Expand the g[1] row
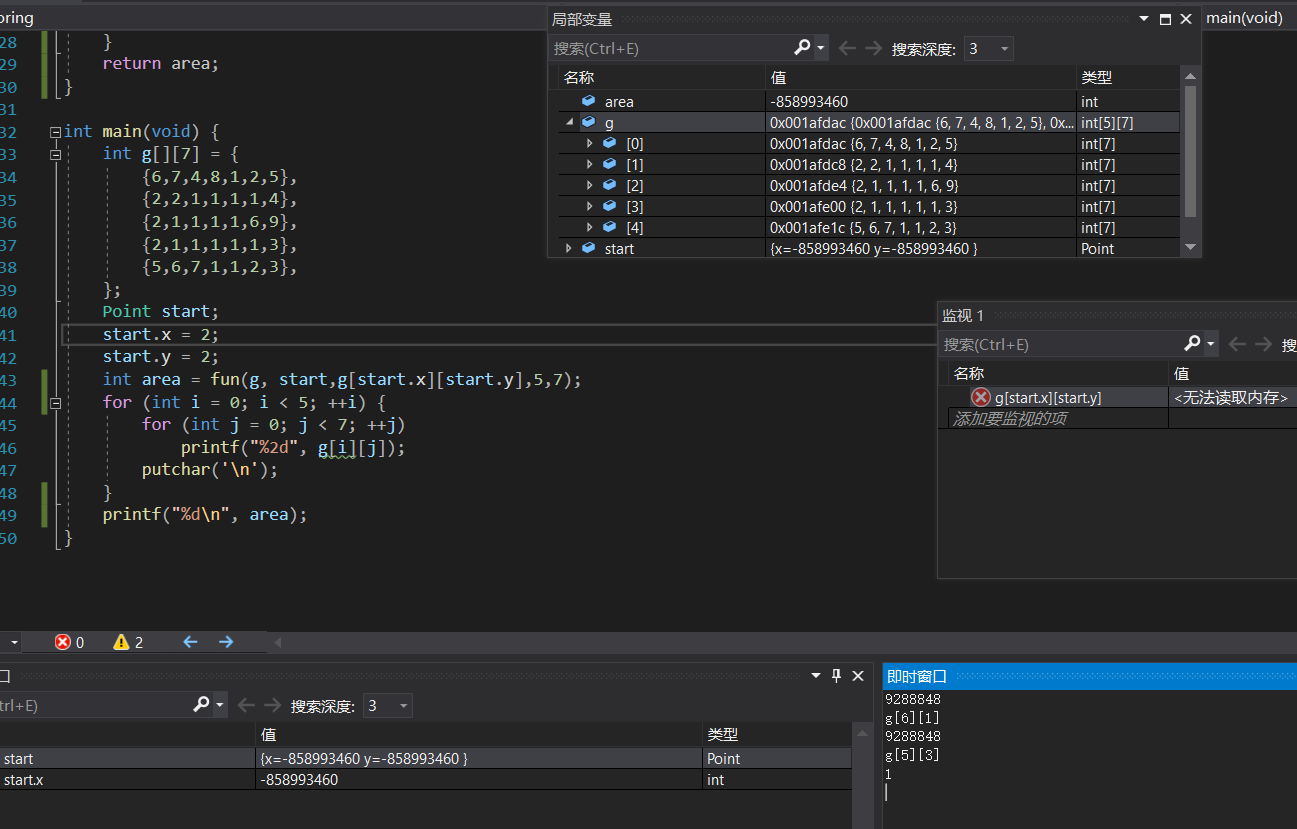1297x829 pixels. 590,164
